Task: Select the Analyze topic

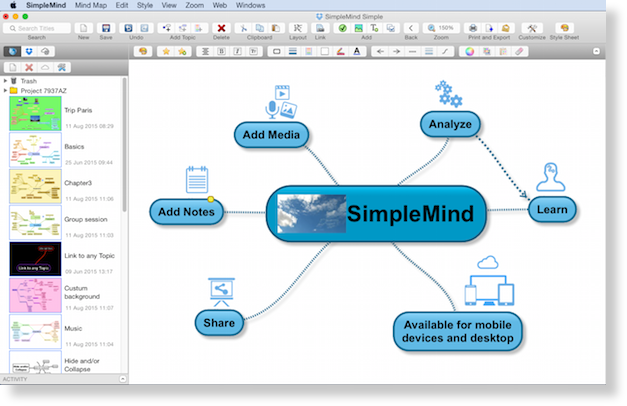Action: (x=450, y=124)
